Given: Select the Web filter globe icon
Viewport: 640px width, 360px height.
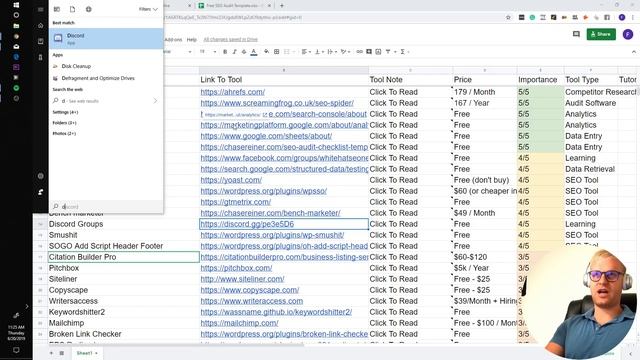Looking at the screenshot, I should pos(89,9).
